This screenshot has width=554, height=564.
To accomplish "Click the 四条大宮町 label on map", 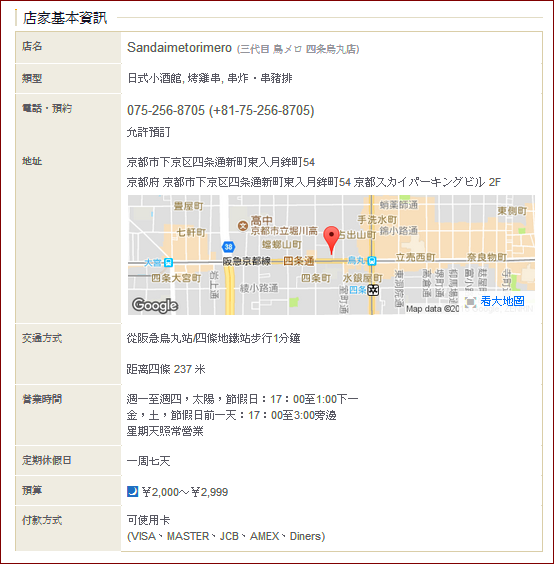I will tap(176, 278).
